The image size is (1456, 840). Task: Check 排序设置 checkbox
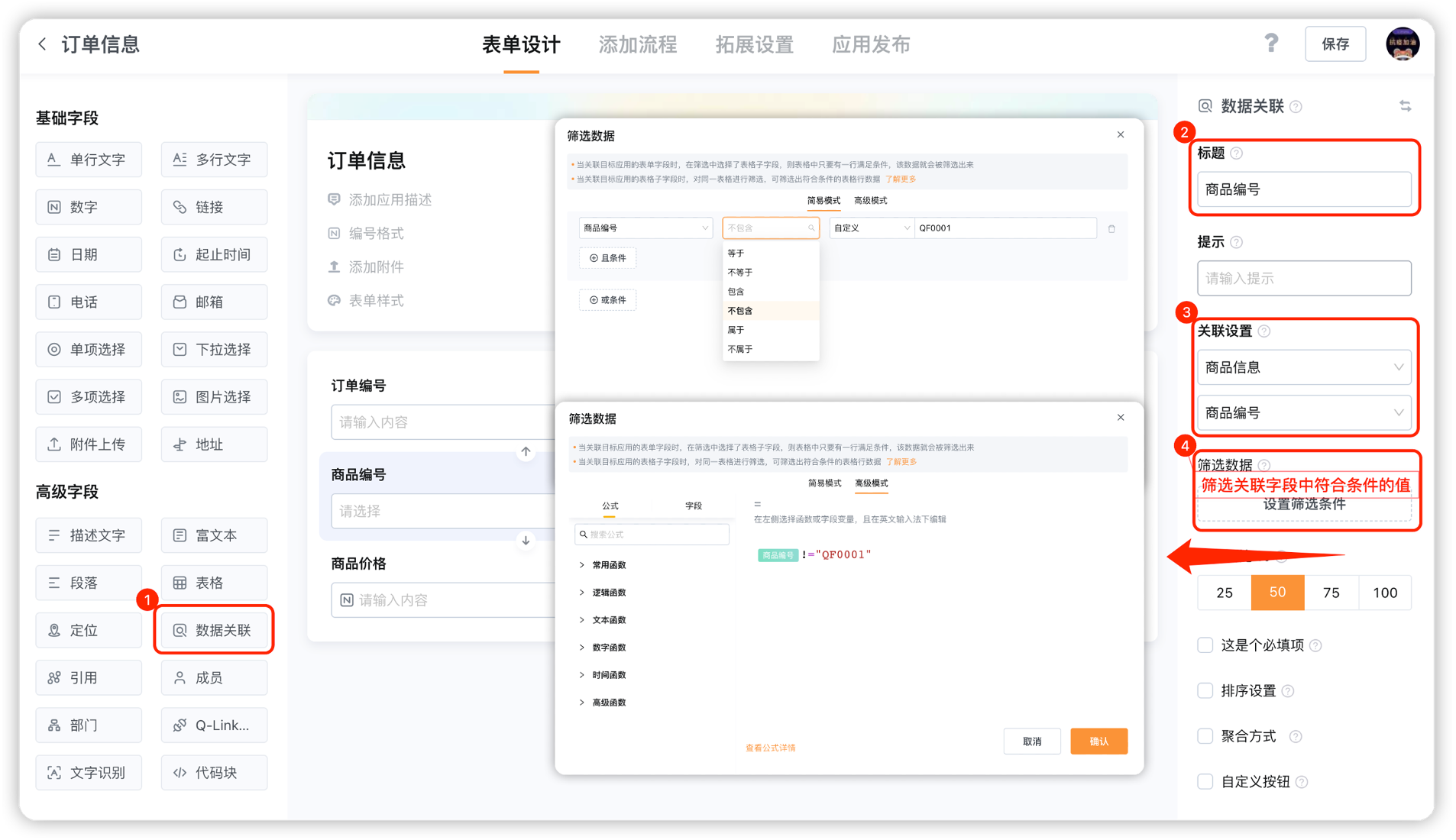pyautogui.click(x=1205, y=690)
